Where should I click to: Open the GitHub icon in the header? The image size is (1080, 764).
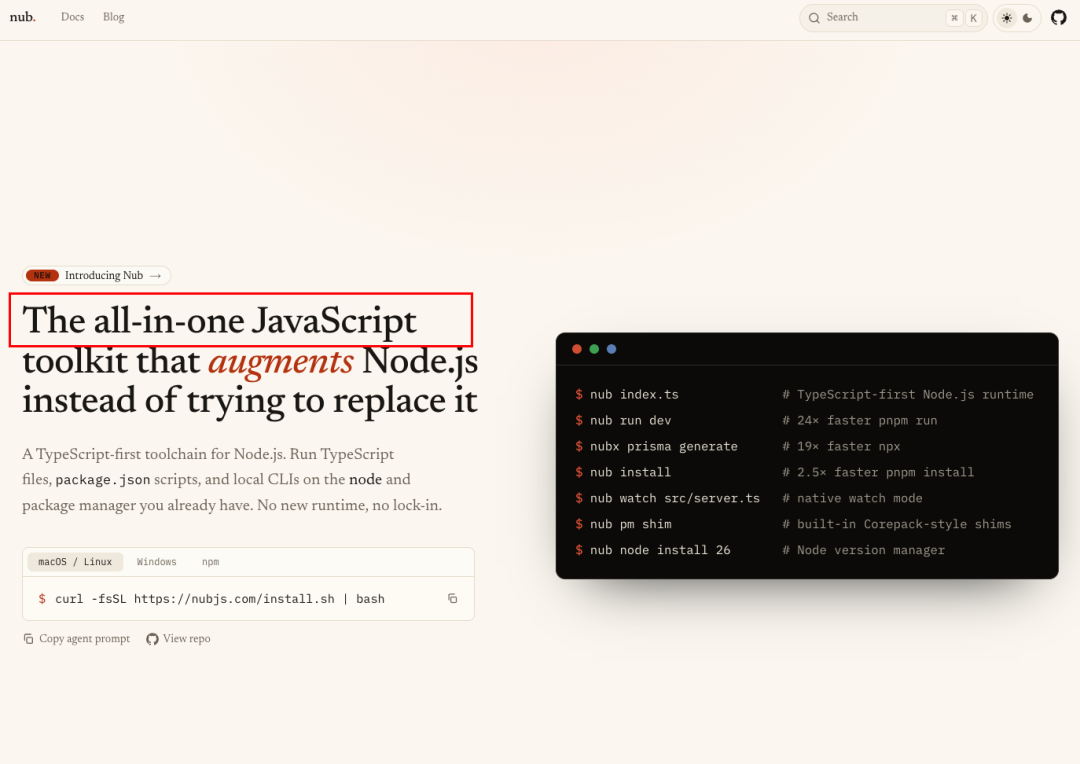tap(1059, 17)
